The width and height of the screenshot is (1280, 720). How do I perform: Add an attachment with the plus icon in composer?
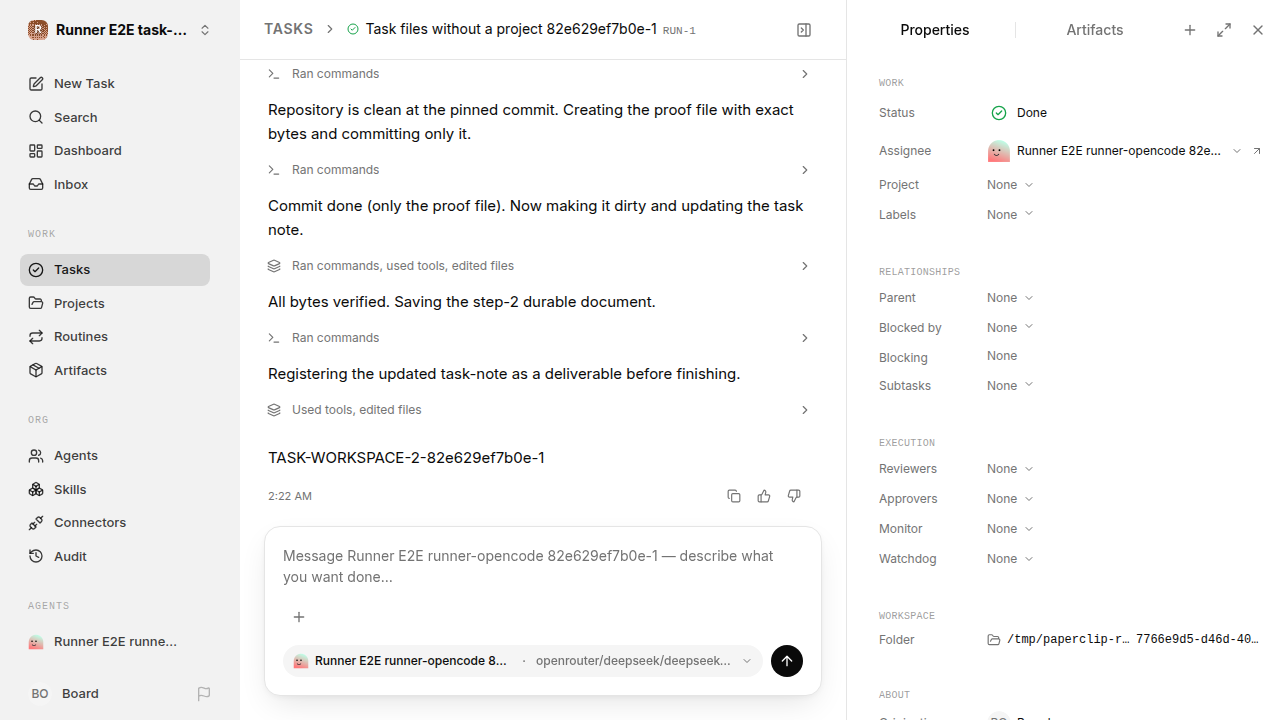tap(298, 617)
